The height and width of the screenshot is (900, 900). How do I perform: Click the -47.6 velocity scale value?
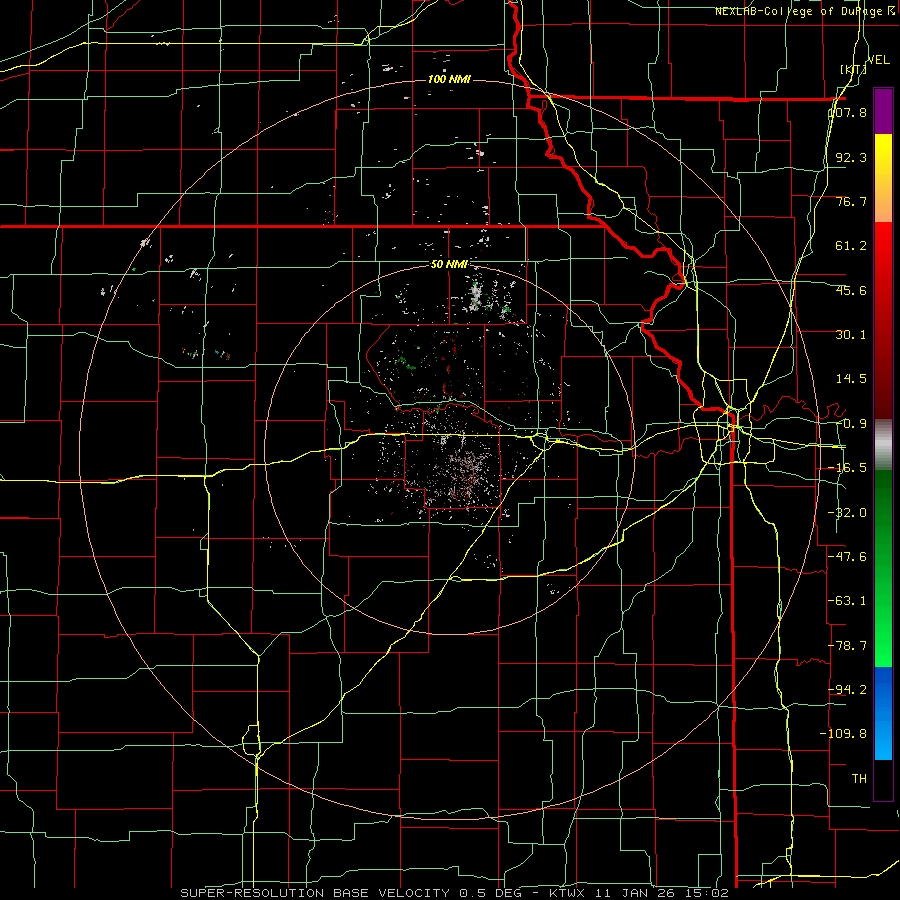tap(848, 557)
